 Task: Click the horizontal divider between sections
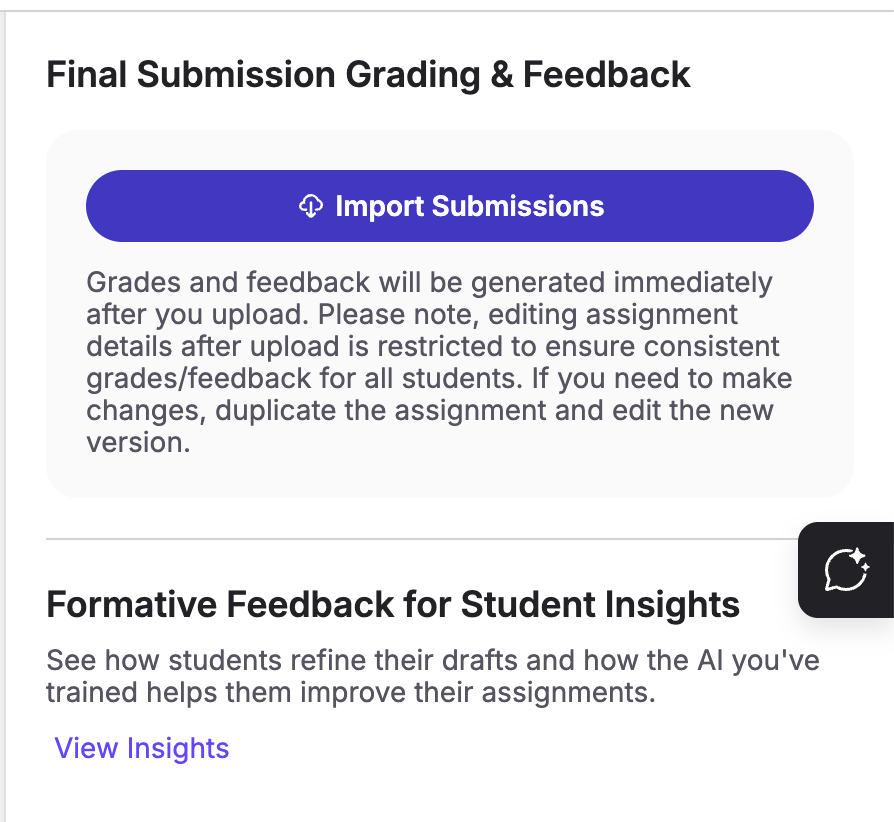pyautogui.click(x=422, y=538)
